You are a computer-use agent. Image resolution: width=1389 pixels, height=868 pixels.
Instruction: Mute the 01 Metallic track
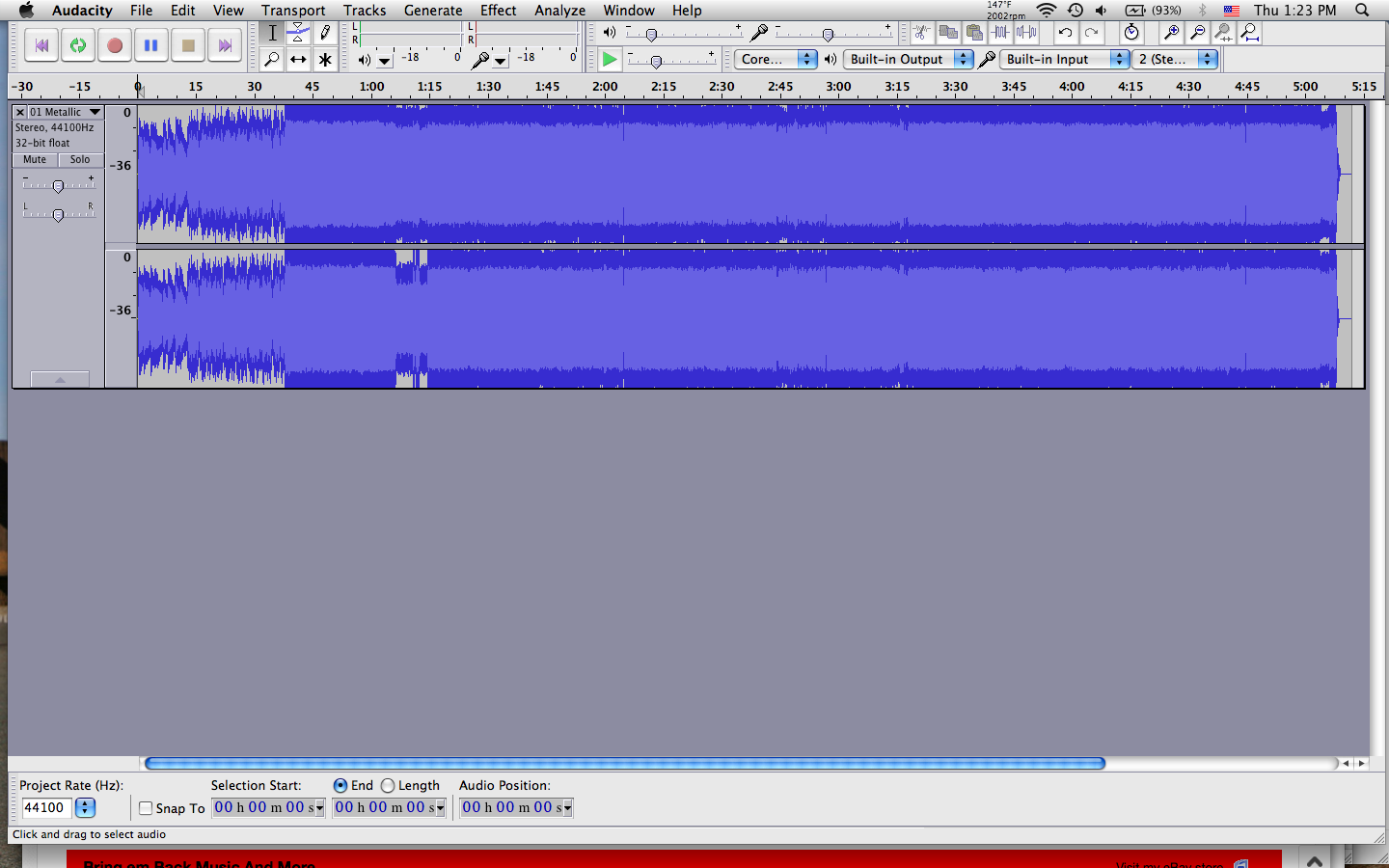35,160
